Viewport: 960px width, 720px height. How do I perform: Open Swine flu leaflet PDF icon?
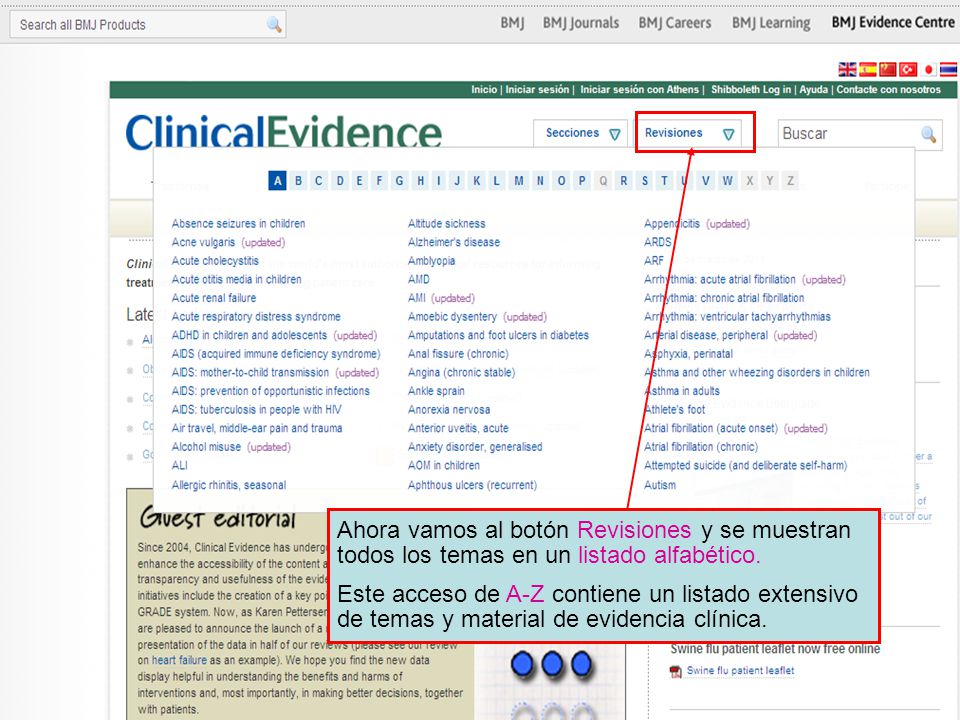coord(676,672)
